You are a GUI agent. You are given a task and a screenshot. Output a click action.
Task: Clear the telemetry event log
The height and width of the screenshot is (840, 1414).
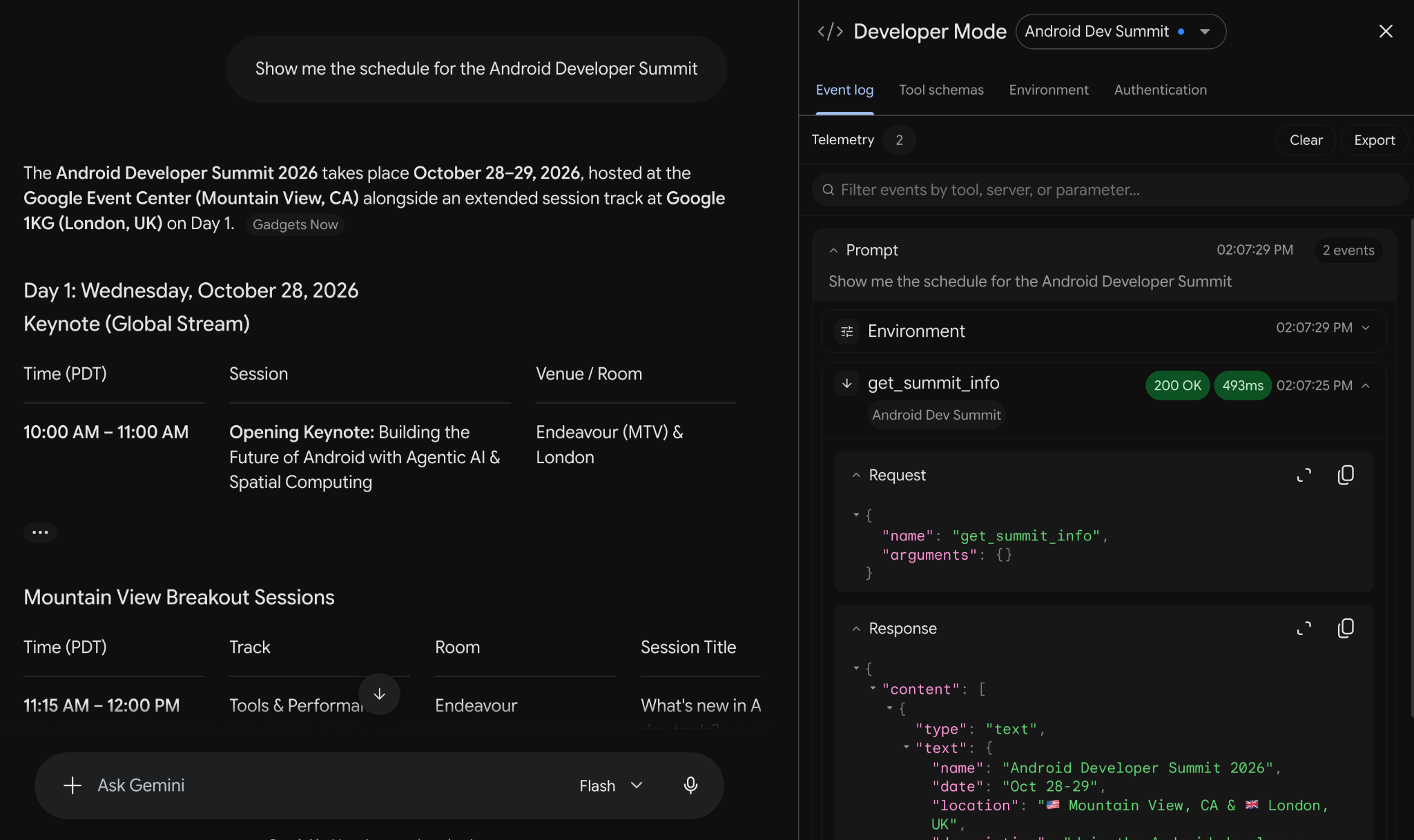1306,140
